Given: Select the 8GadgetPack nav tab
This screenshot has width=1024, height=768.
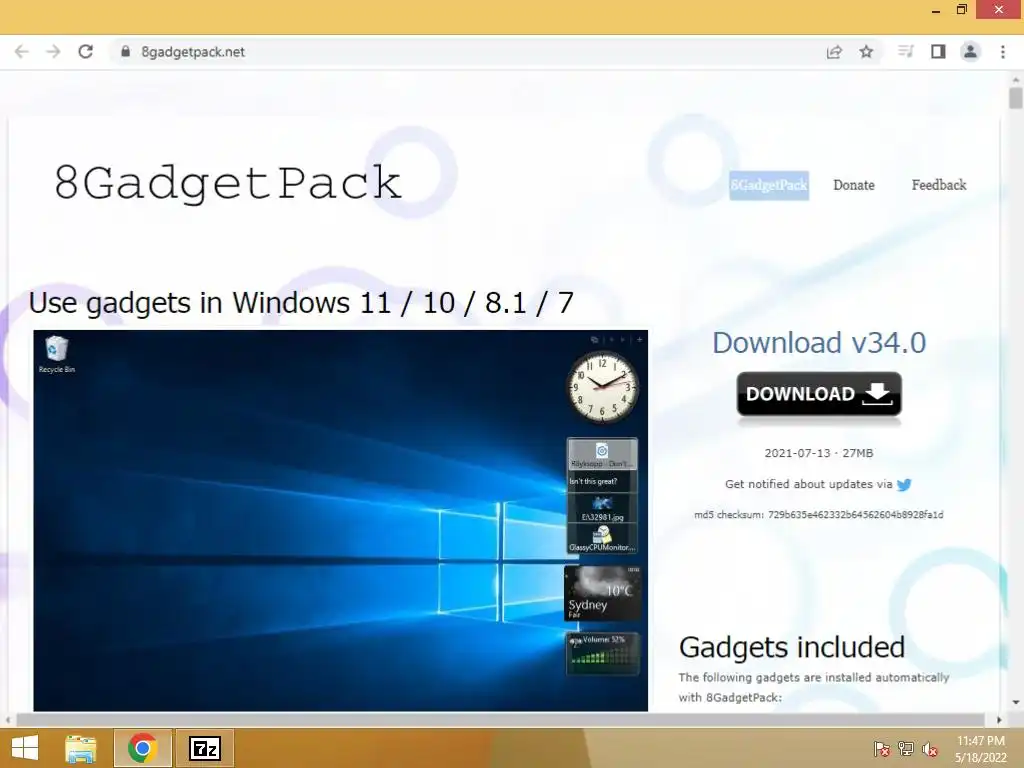Looking at the screenshot, I should pyautogui.click(x=769, y=185).
